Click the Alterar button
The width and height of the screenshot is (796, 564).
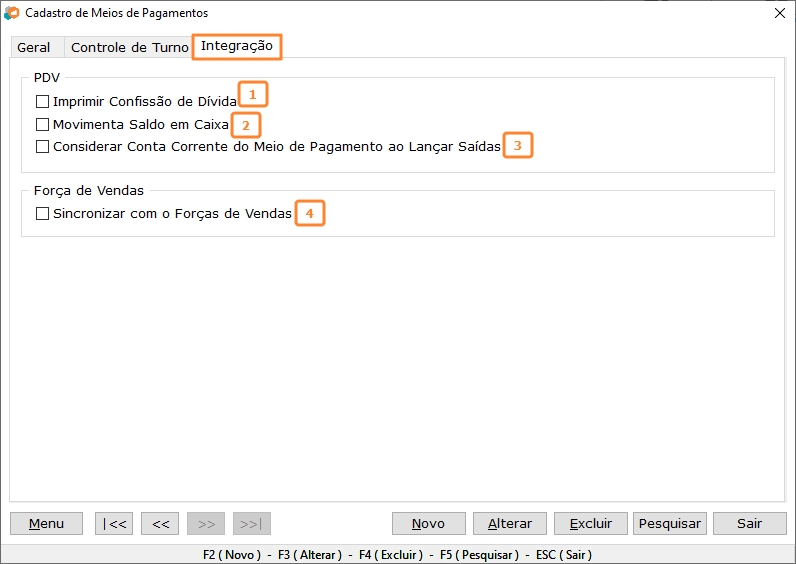[x=510, y=524]
